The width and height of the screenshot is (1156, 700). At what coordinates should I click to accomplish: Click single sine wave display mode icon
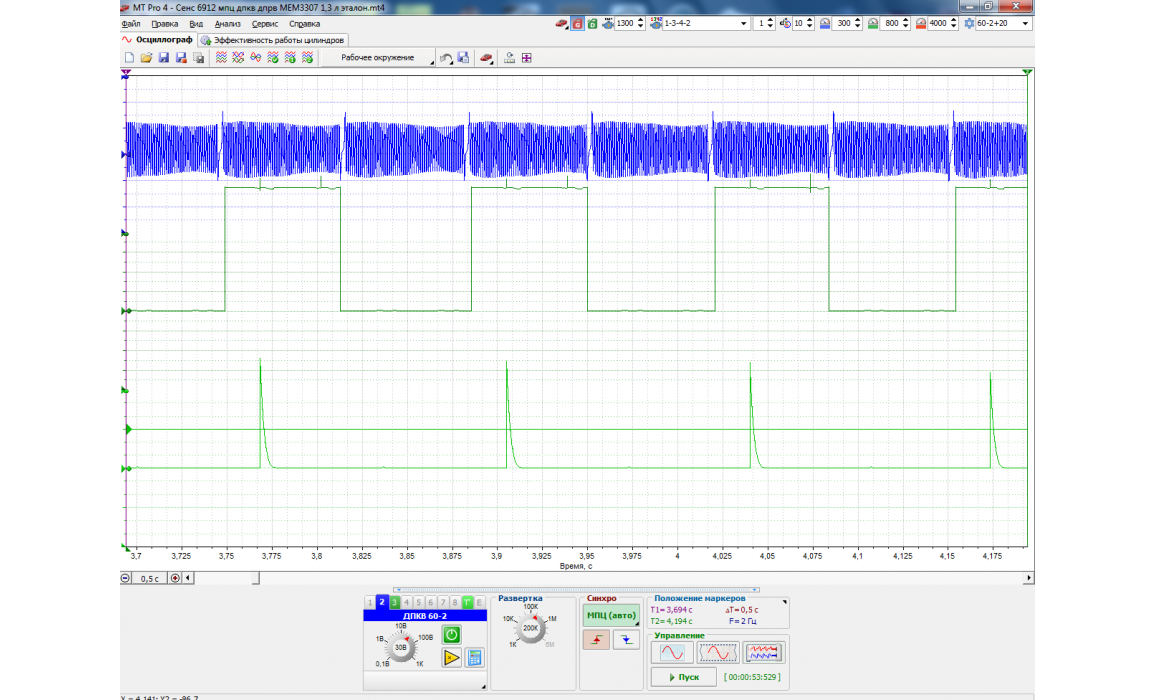(x=672, y=653)
